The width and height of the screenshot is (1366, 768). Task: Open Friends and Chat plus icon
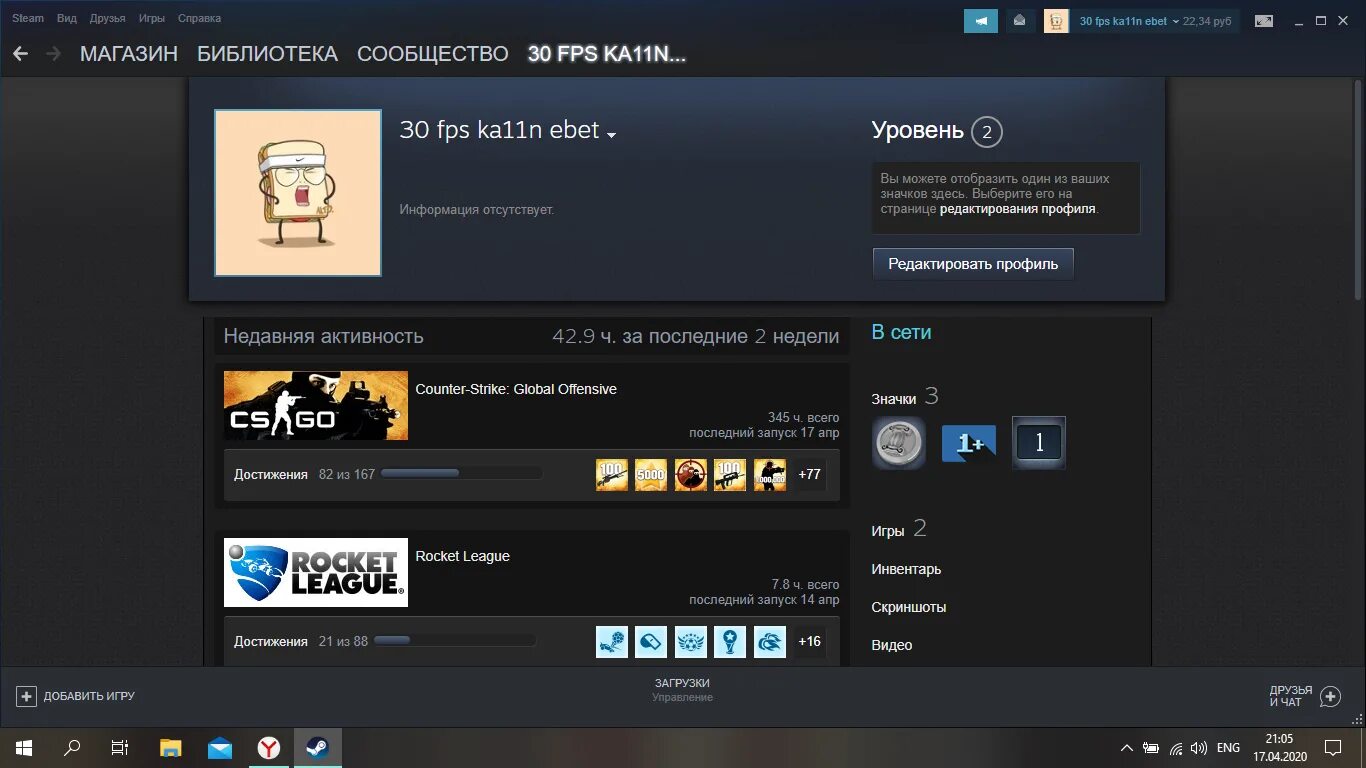tap(1330, 696)
